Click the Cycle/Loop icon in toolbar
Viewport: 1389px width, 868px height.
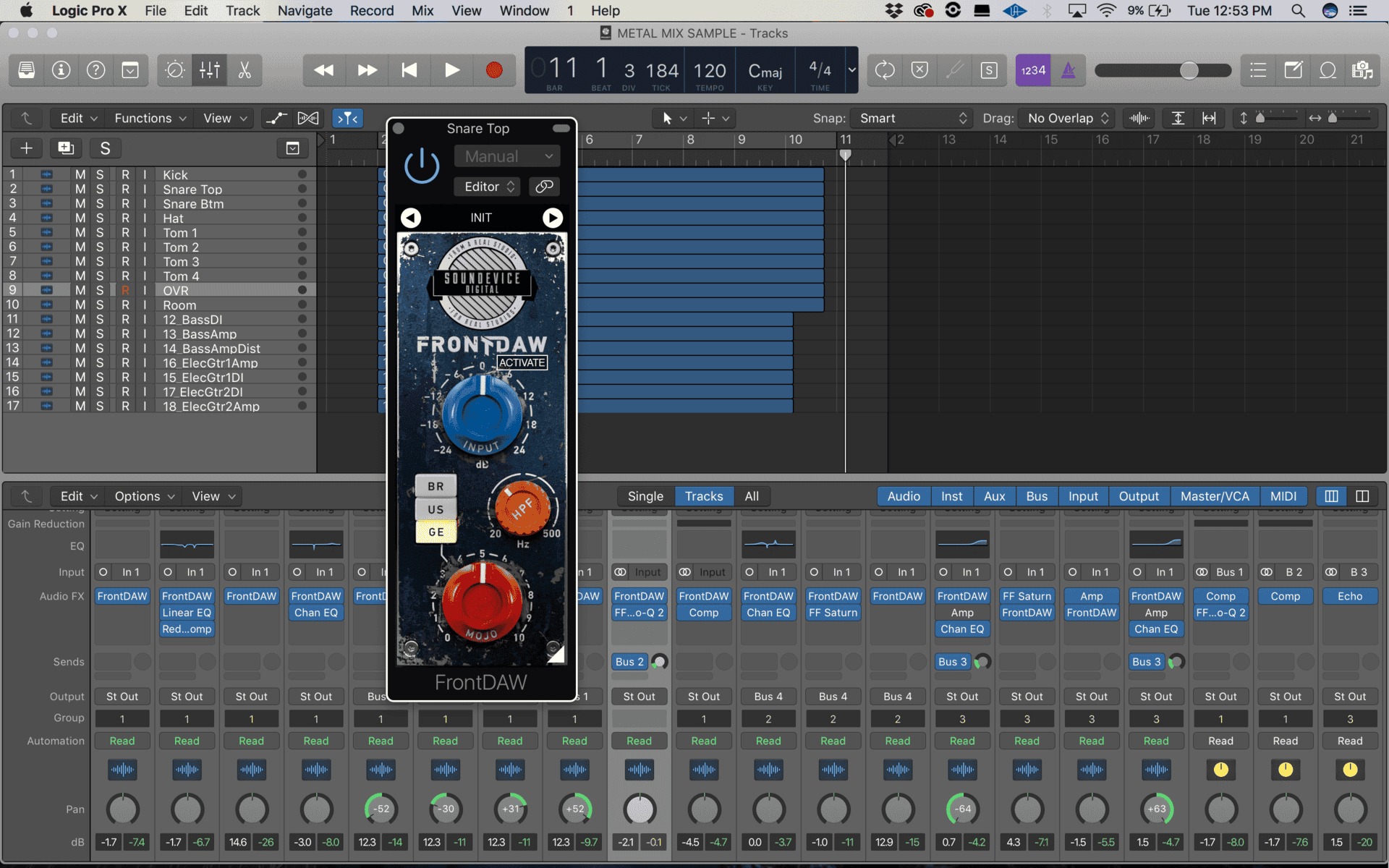point(884,69)
